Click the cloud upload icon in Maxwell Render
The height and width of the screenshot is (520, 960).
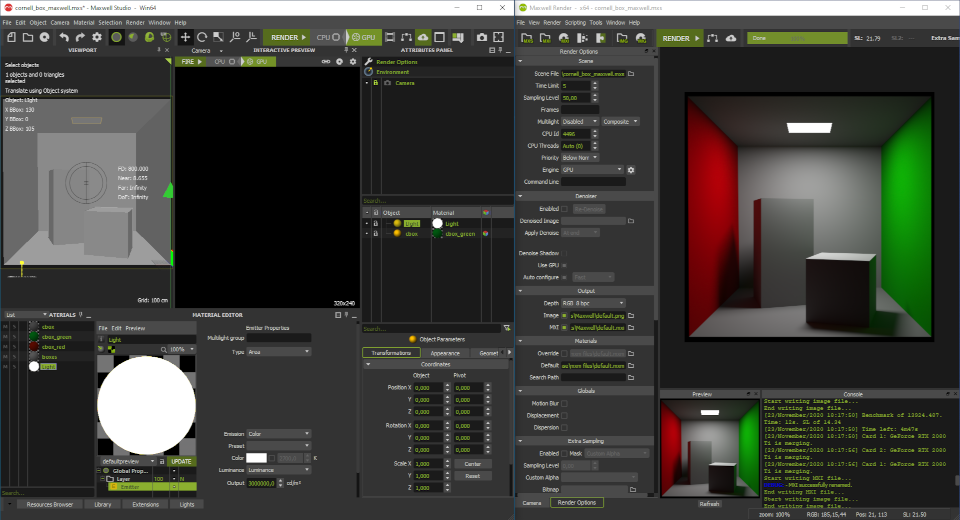[731, 38]
